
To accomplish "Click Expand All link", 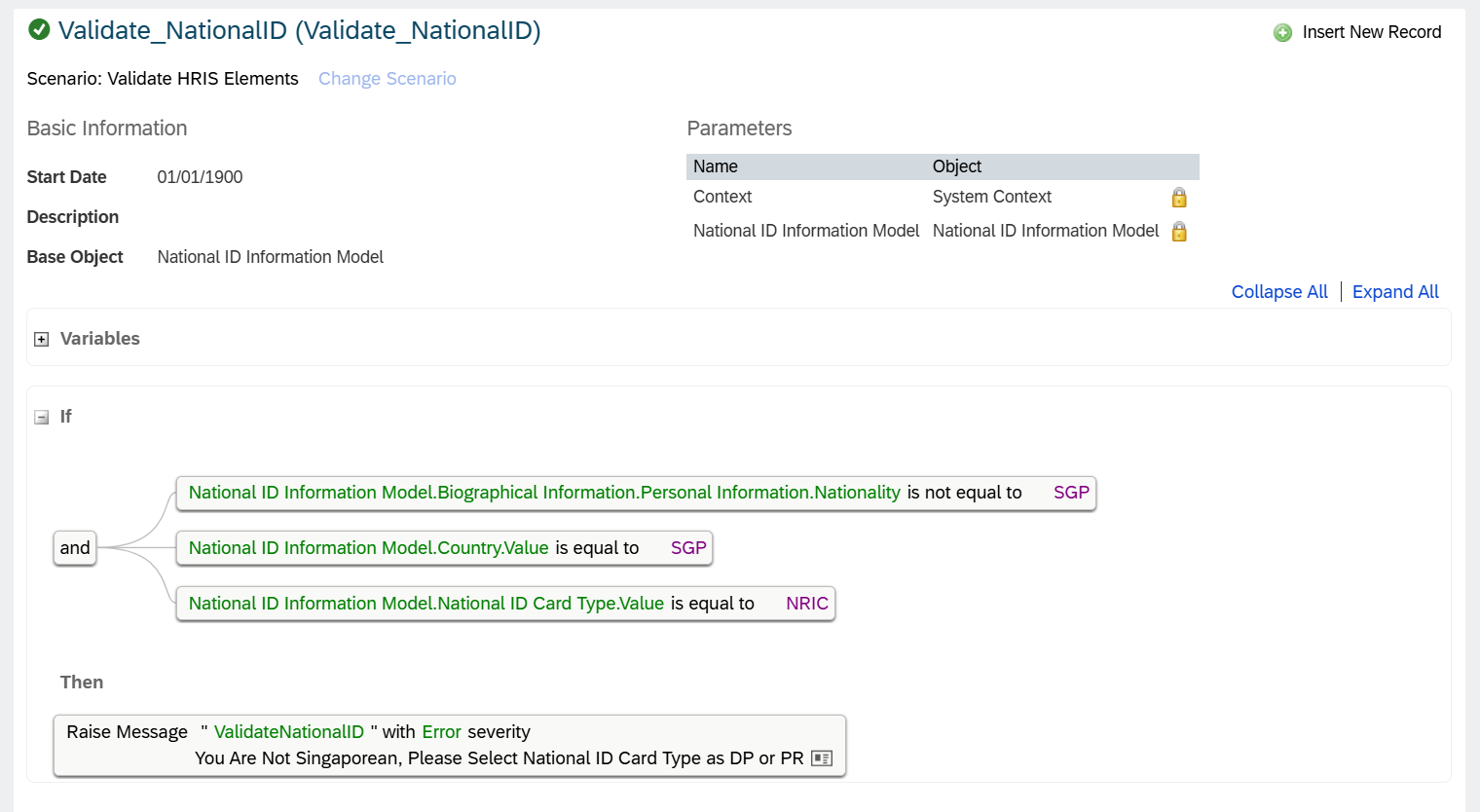I will [x=1395, y=292].
